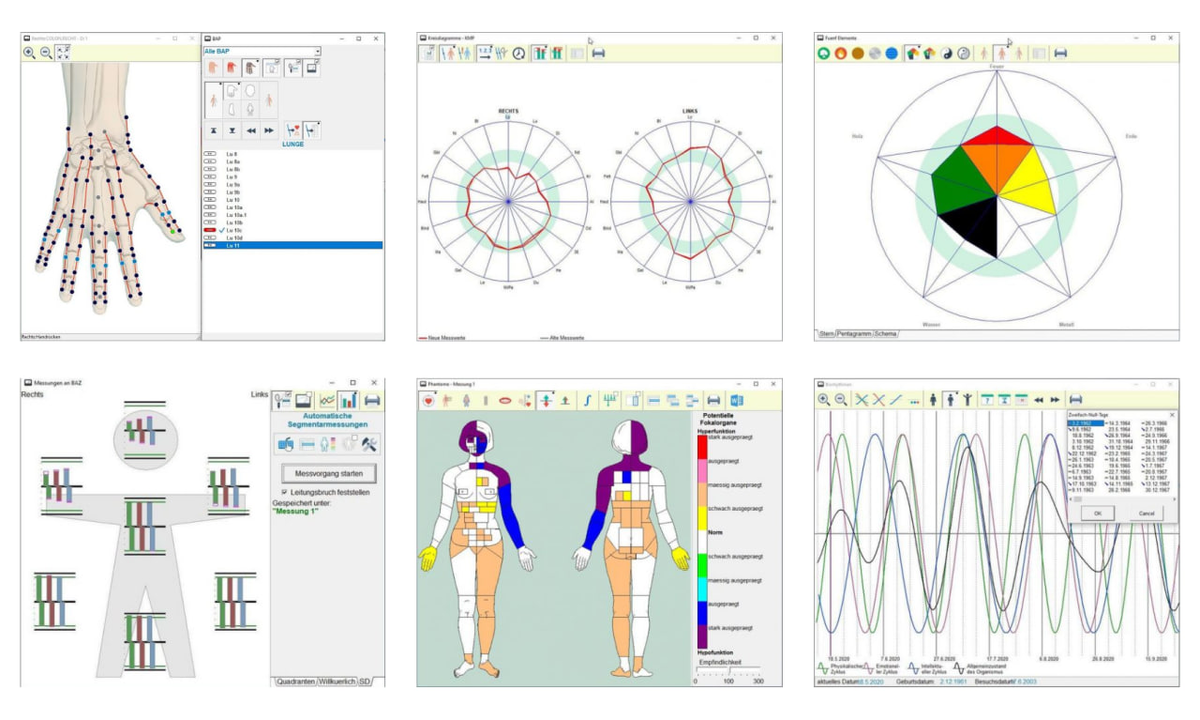Select the brown earth element icon

pyautogui.click(x=858, y=53)
